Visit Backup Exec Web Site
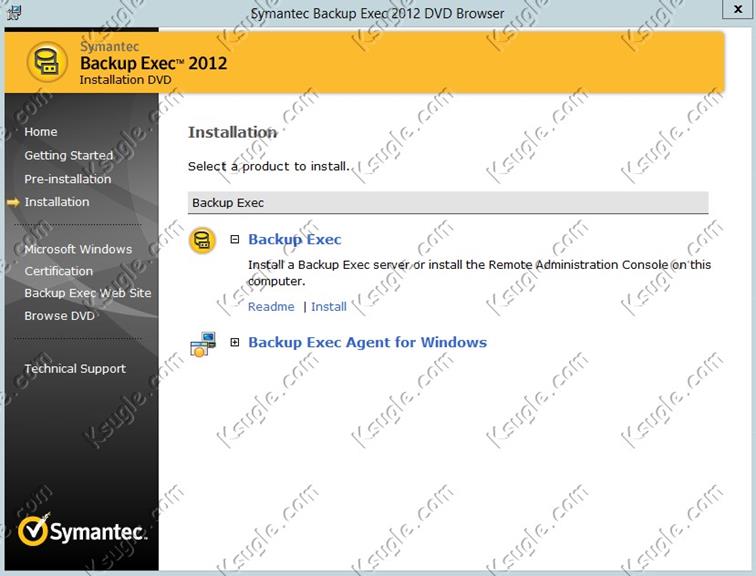Image resolution: width=756 pixels, height=576 pixels. [88, 293]
